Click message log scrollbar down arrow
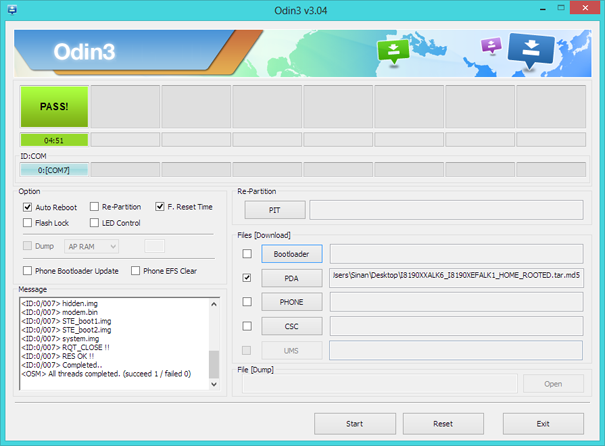 click(x=214, y=384)
